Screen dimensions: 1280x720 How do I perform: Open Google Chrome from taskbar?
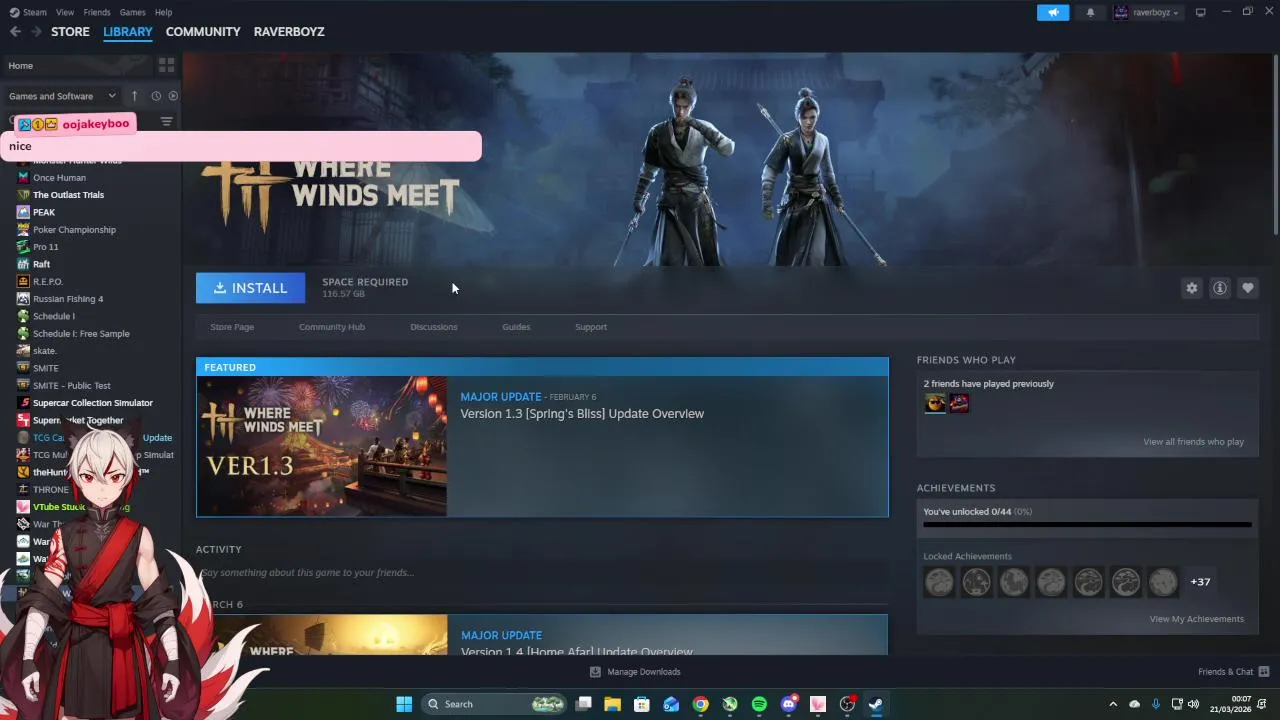pos(700,704)
